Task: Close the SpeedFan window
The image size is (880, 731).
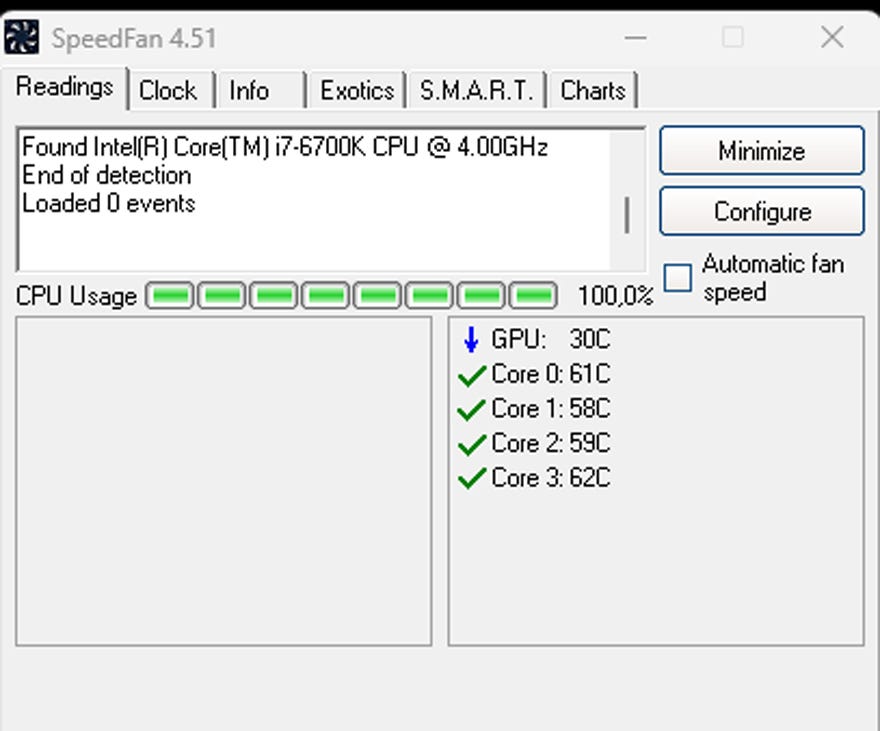Action: click(x=832, y=38)
